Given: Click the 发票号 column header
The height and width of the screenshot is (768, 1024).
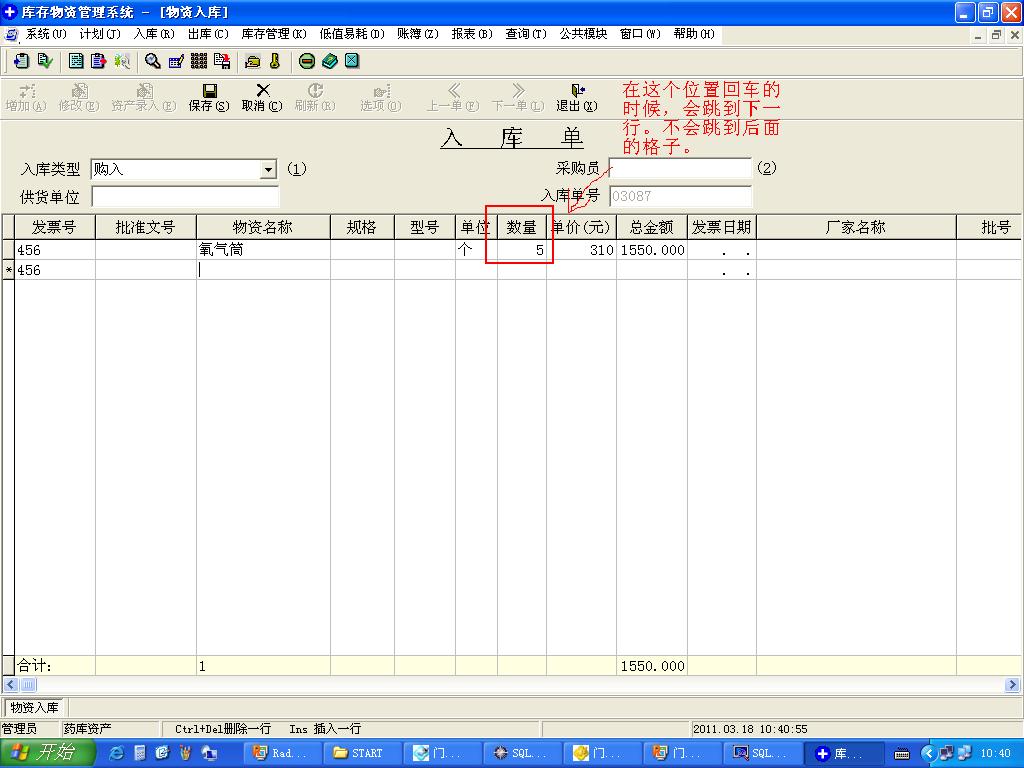Looking at the screenshot, I should pyautogui.click(x=55, y=227).
